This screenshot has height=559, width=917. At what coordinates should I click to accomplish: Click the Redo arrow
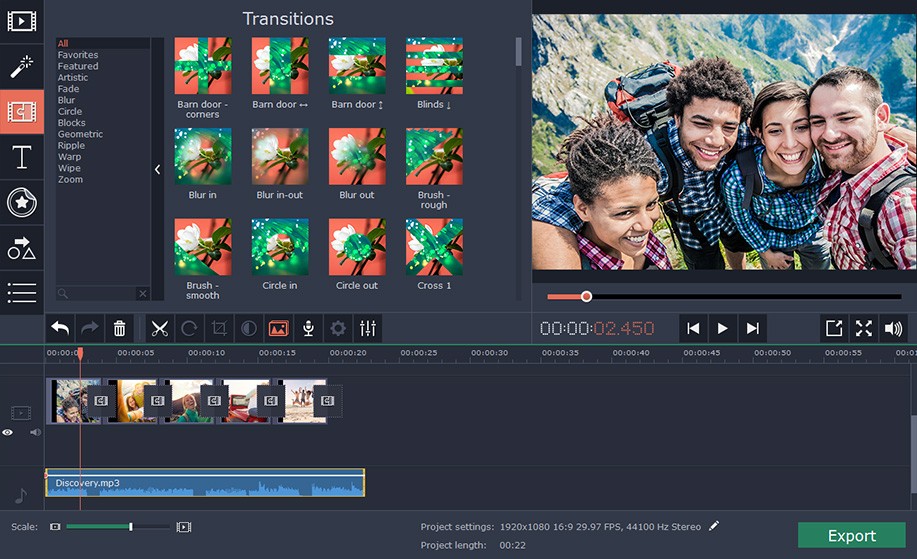[89, 329]
